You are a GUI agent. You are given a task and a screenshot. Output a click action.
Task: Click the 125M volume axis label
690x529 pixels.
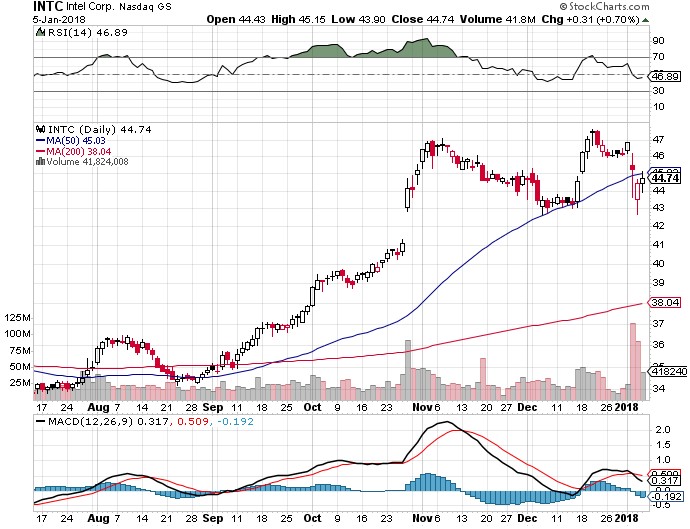pyautogui.click(x=18, y=318)
